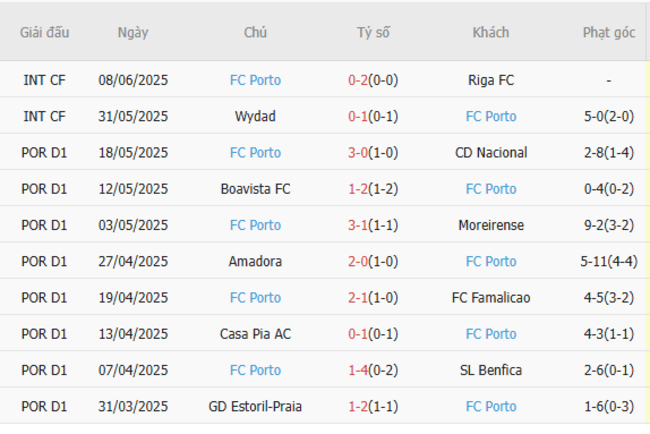This screenshot has width=650, height=434.
Task: Click the Ngày column header
Action: [x=132, y=32]
